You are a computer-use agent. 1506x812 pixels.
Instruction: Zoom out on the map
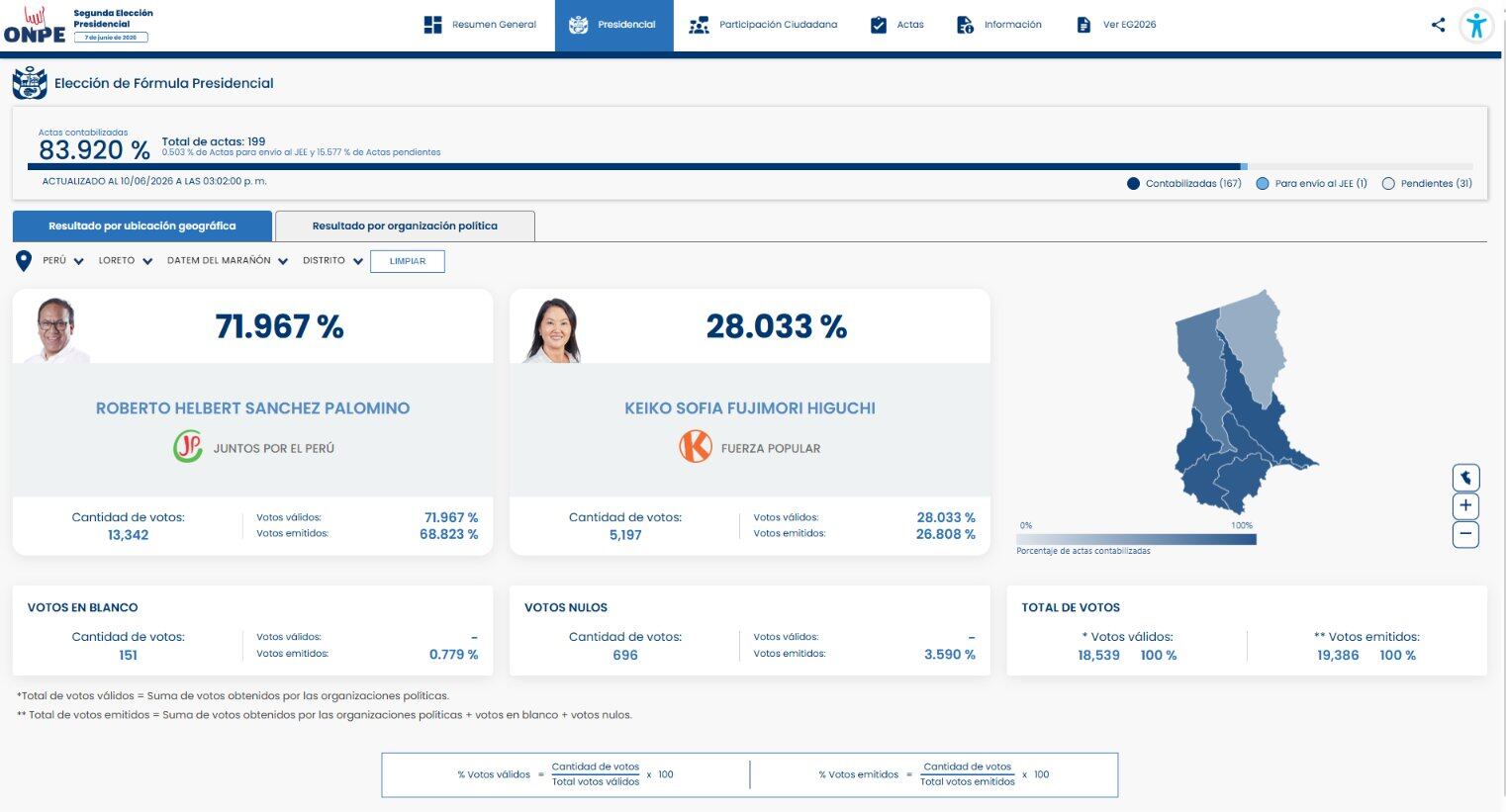pyautogui.click(x=1465, y=535)
